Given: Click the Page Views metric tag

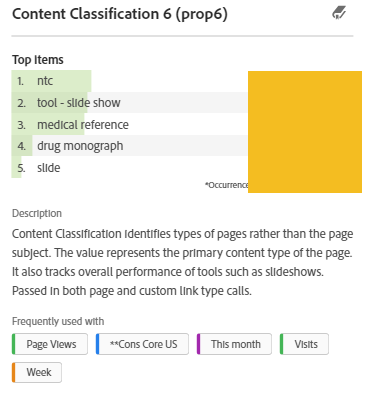Looking at the screenshot, I should pos(50,344).
